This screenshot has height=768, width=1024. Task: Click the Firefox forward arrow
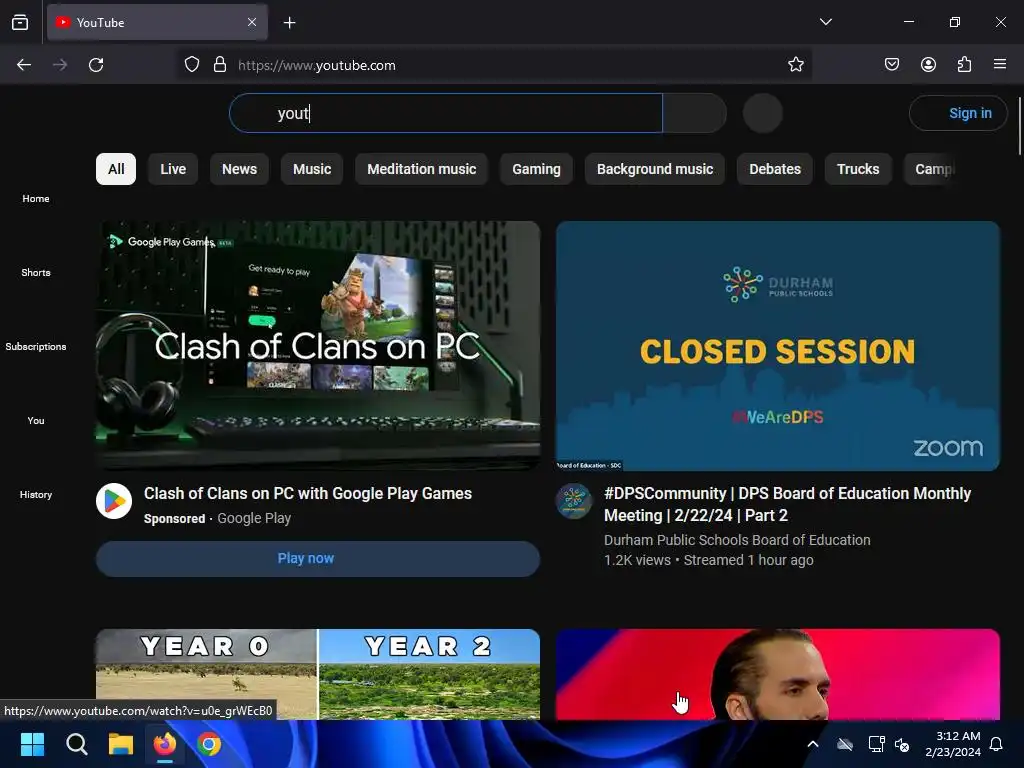60,65
